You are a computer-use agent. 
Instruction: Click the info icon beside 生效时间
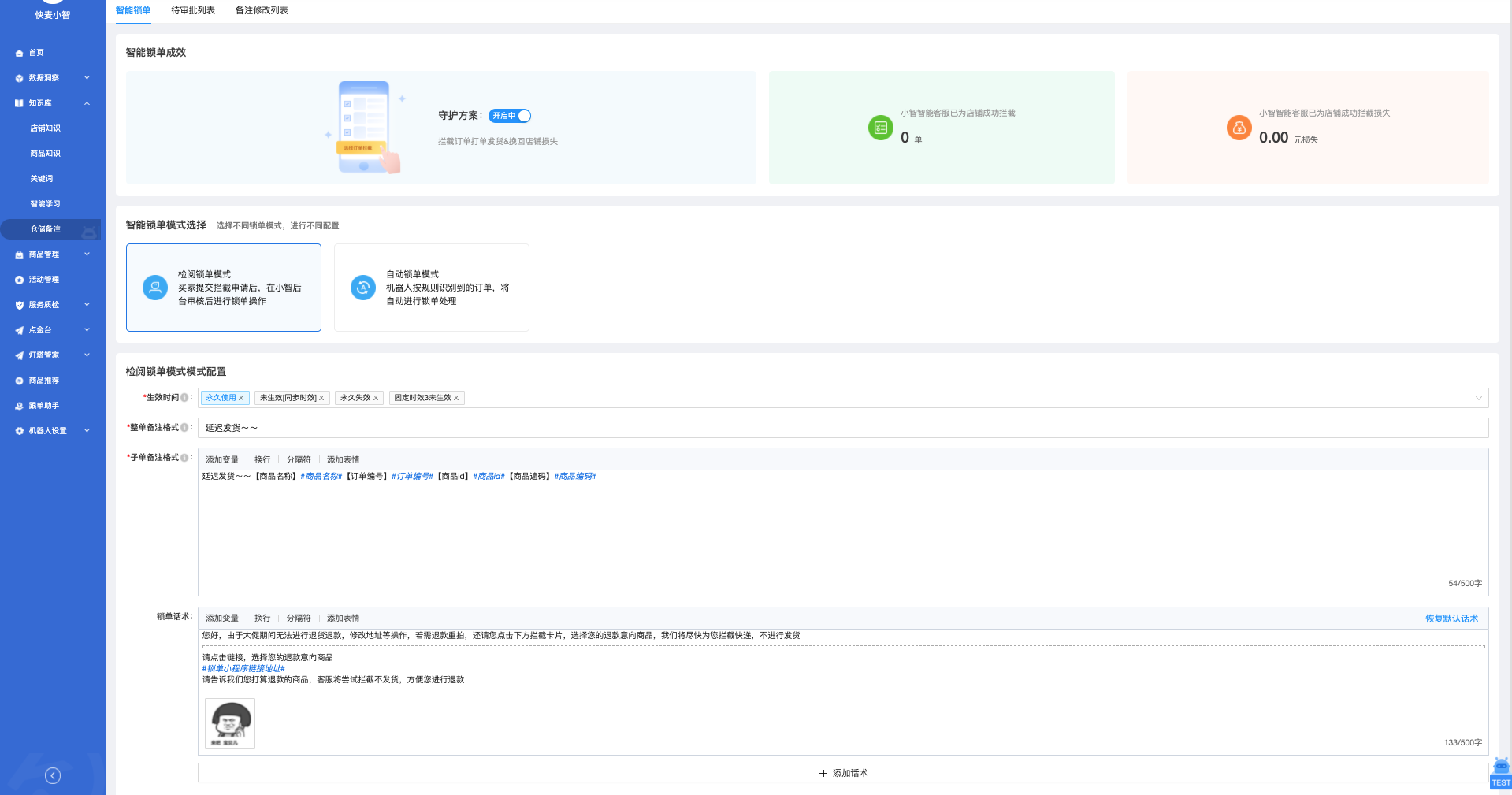[x=184, y=398]
